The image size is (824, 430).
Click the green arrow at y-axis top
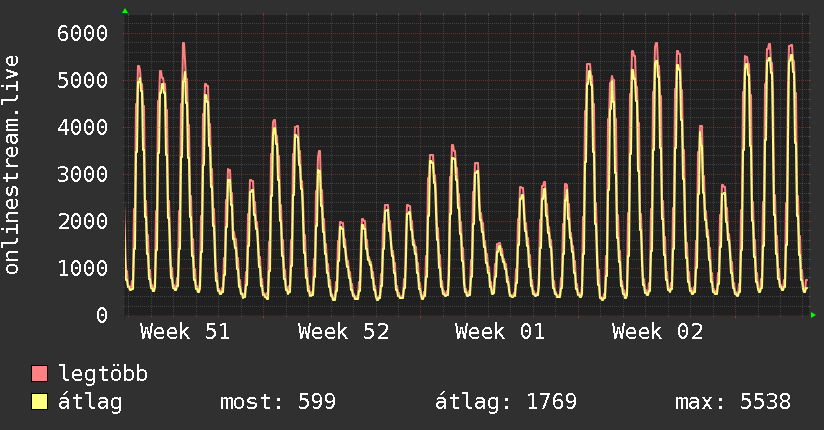coord(125,11)
